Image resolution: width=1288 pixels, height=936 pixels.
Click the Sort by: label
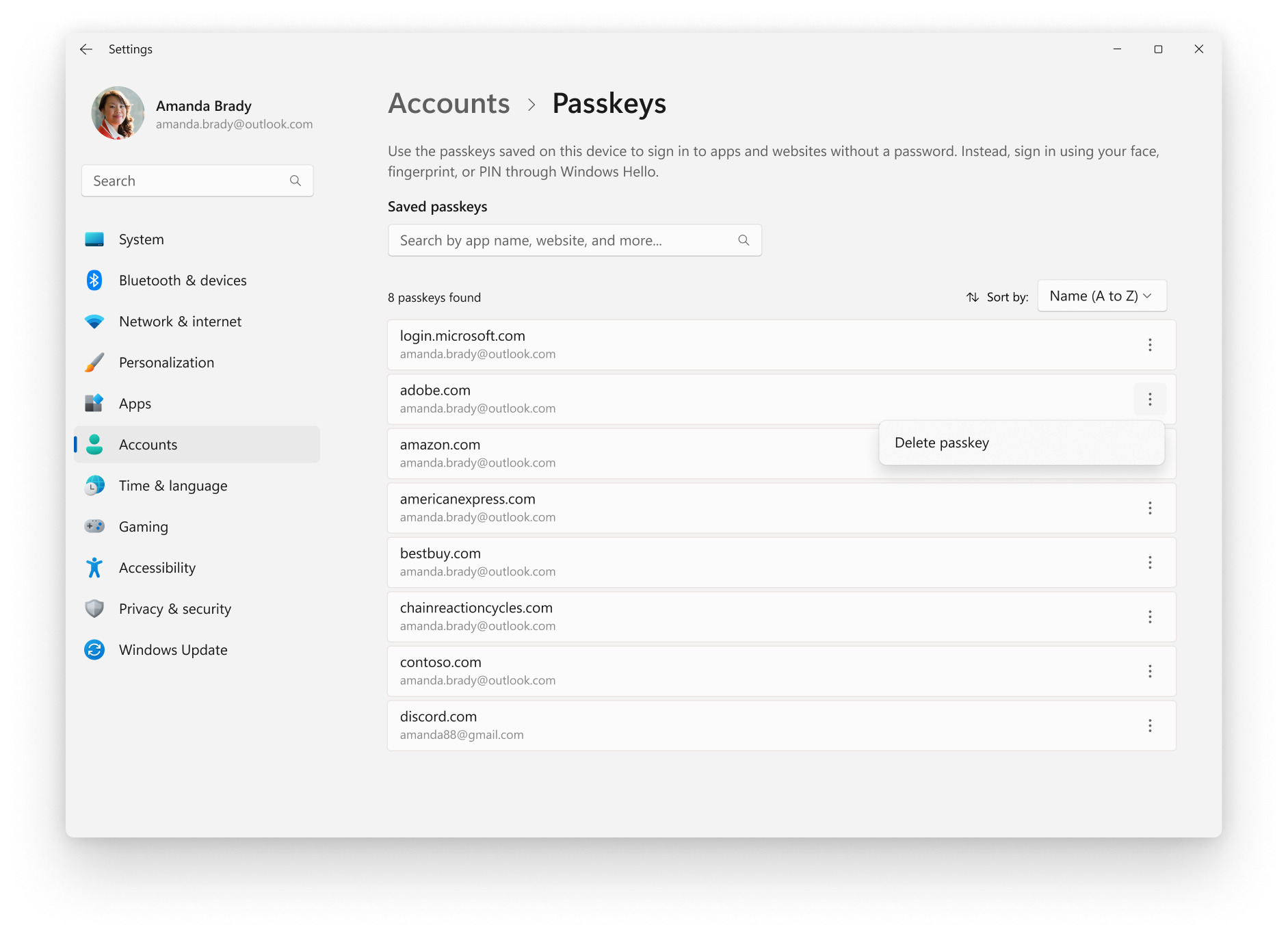1008,297
